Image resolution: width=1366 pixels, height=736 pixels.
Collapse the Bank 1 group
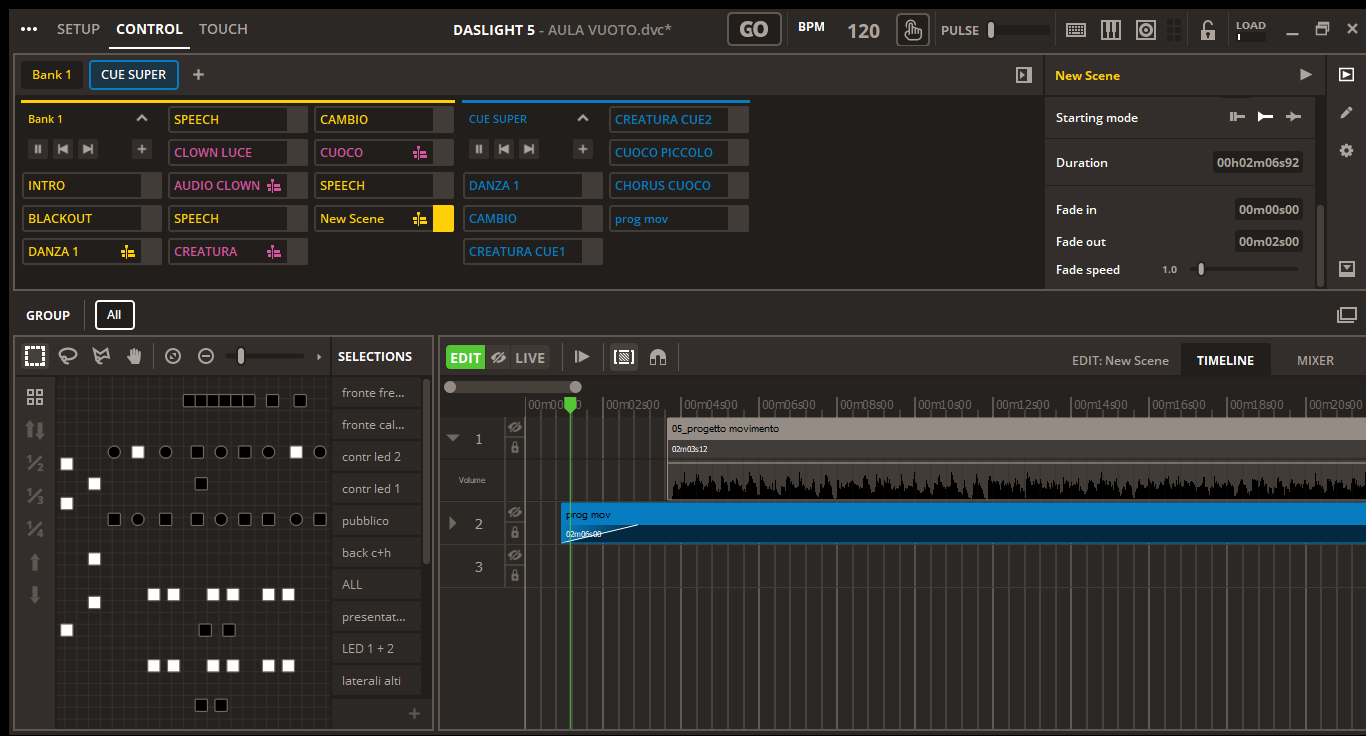pyautogui.click(x=142, y=118)
